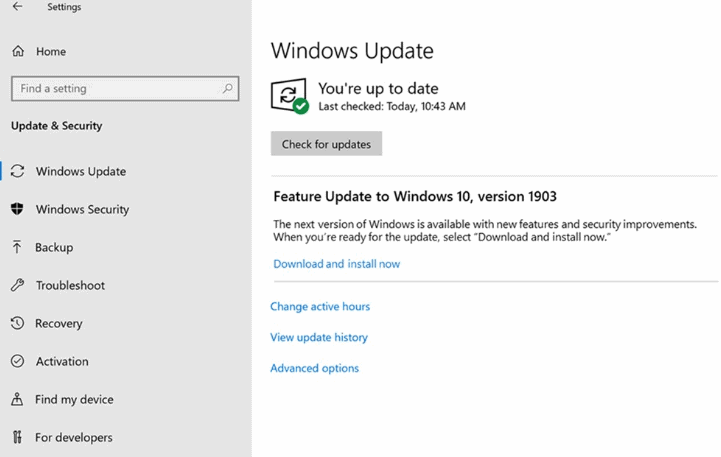Open Windows Security section

click(x=82, y=209)
